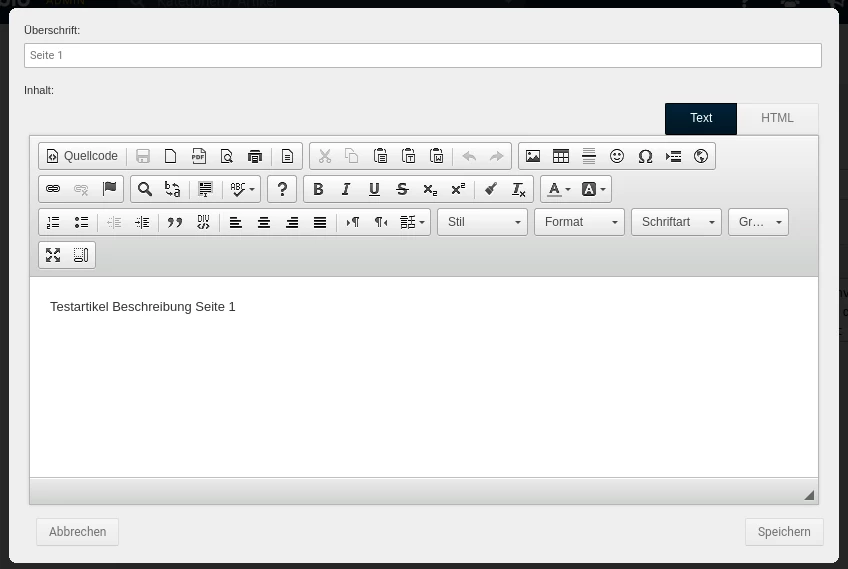Remove link with unlink icon
The width and height of the screenshot is (848, 569).
pos(81,189)
